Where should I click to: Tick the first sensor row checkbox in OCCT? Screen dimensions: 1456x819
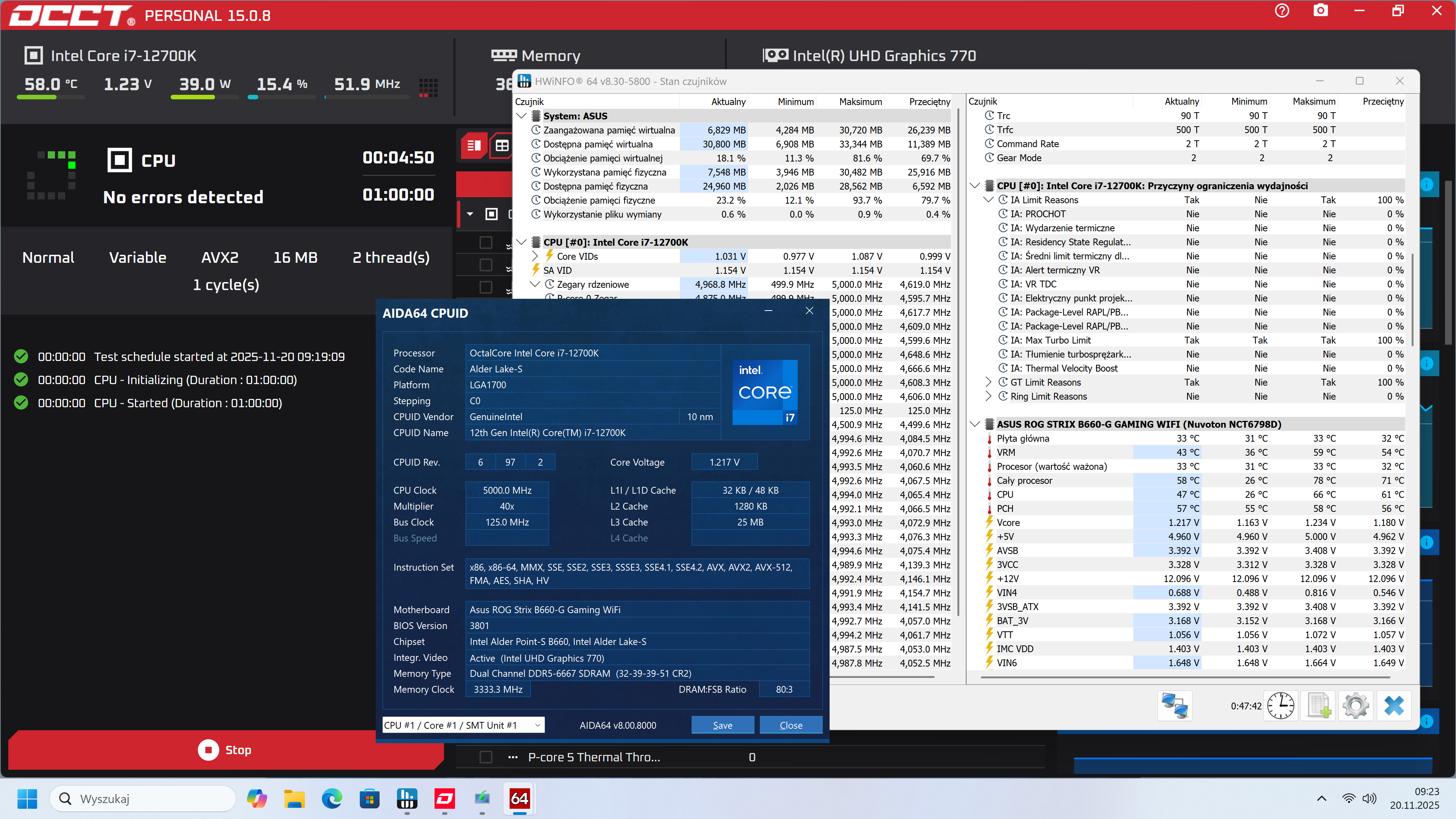(485, 243)
